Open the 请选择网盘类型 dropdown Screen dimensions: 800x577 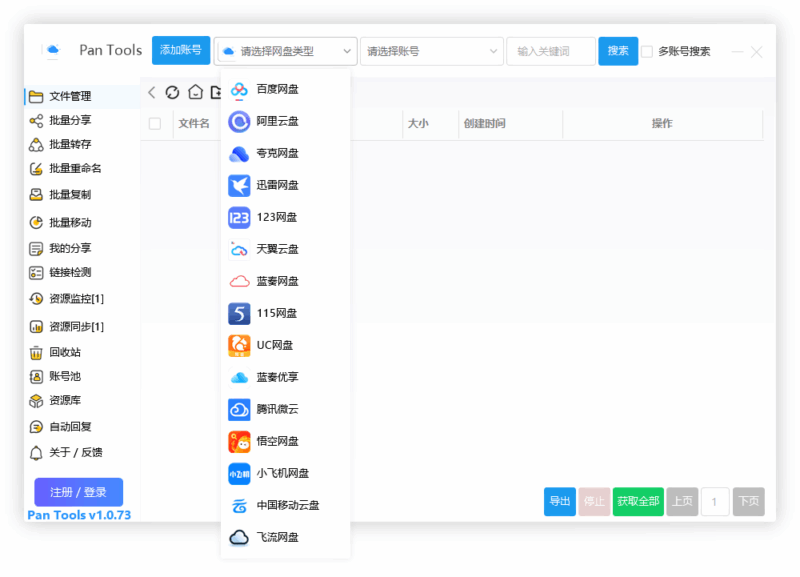pos(286,51)
